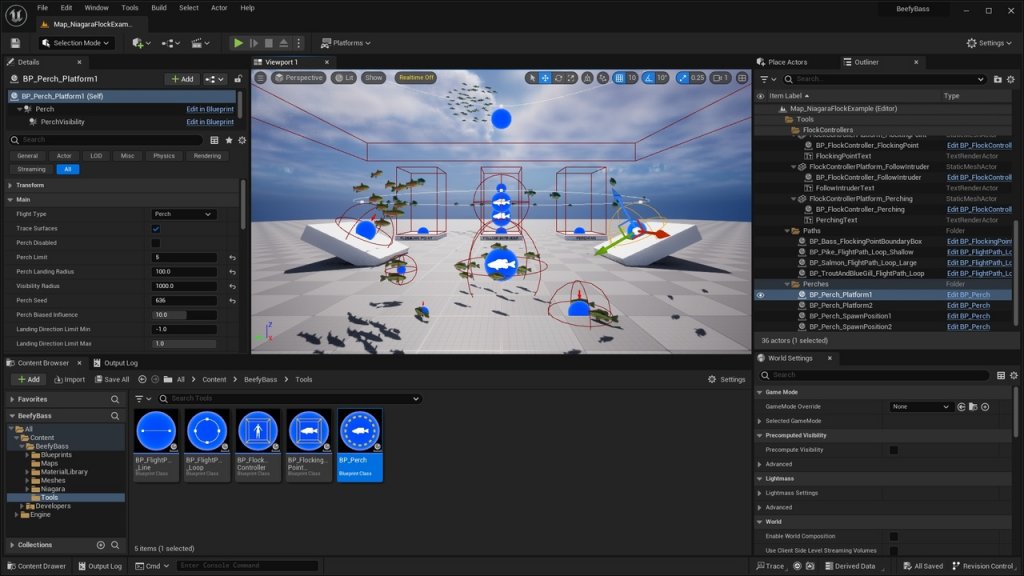Screen dimensions: 1024x576
Task: Click the Add button in the Details panel
Action: [x=182, y=79]
